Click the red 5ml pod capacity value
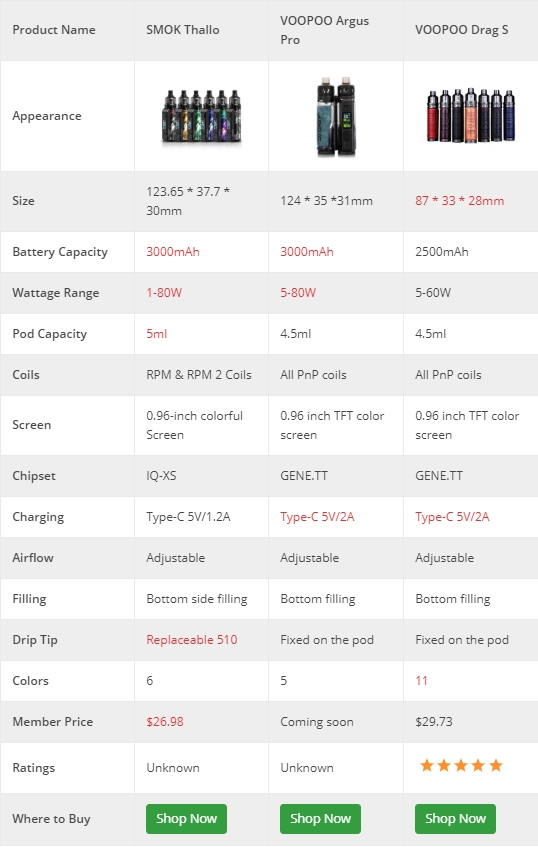This screenshot has width=538, height=847. 157,333
